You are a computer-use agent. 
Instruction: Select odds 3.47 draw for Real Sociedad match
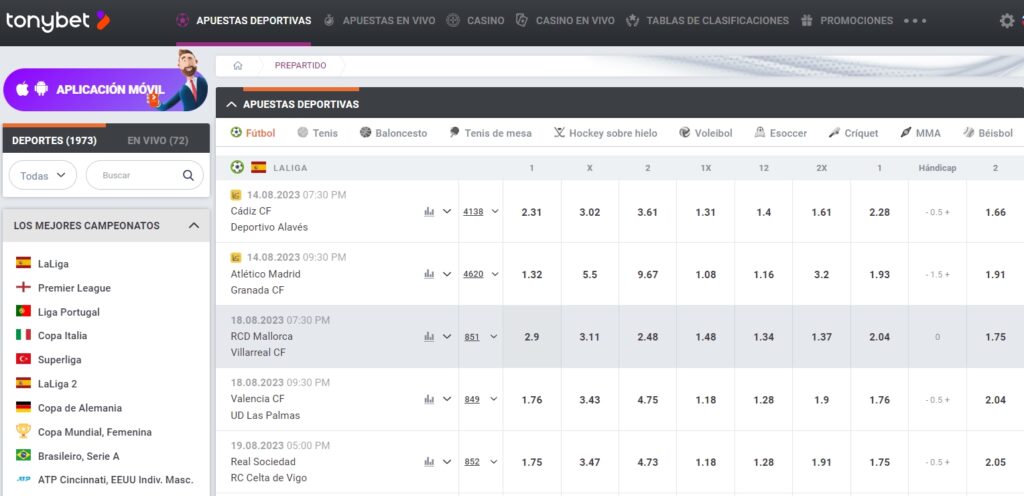point(590,462)
